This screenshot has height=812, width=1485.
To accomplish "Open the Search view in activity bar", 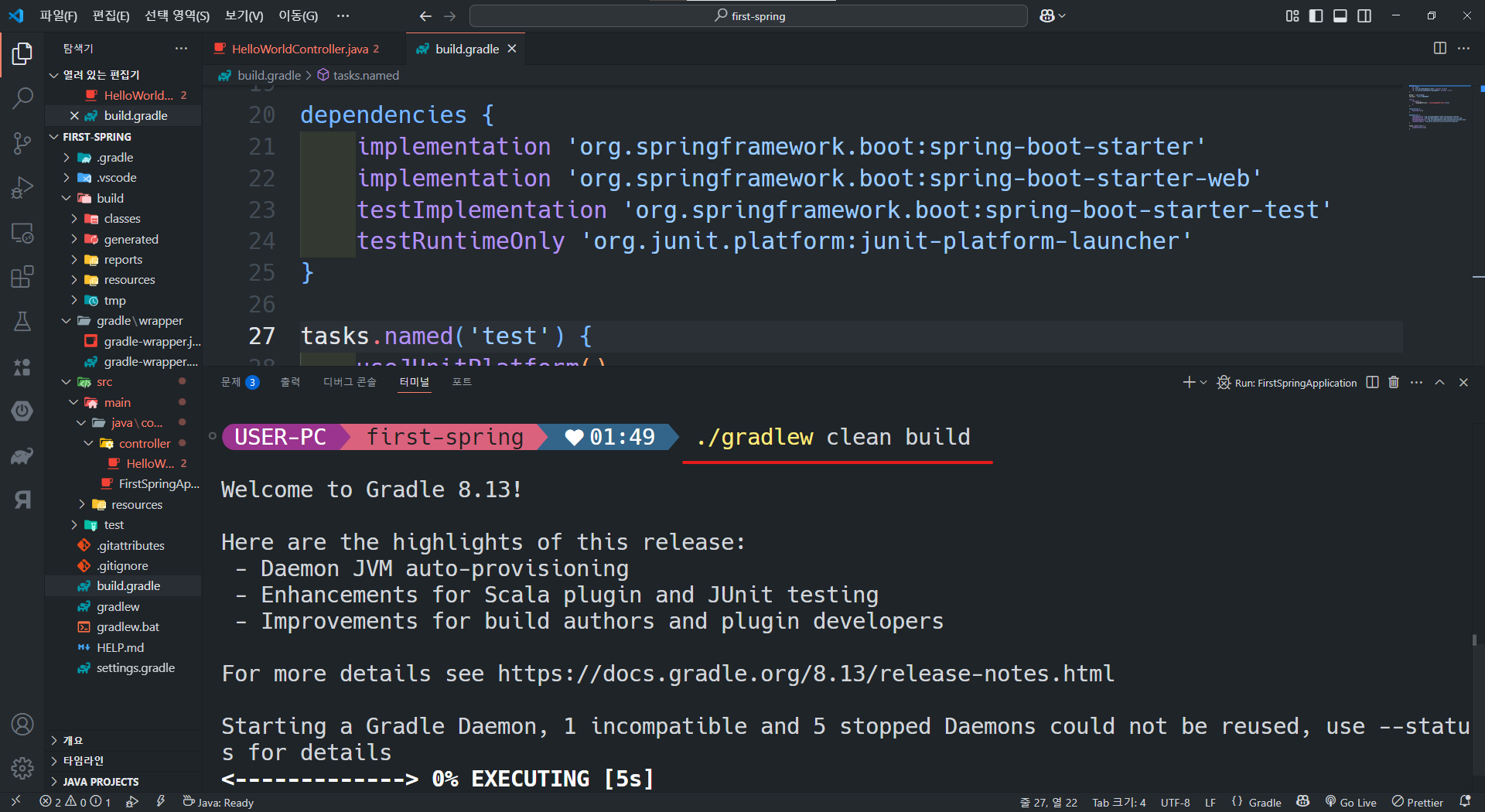I will coord(22,98).
